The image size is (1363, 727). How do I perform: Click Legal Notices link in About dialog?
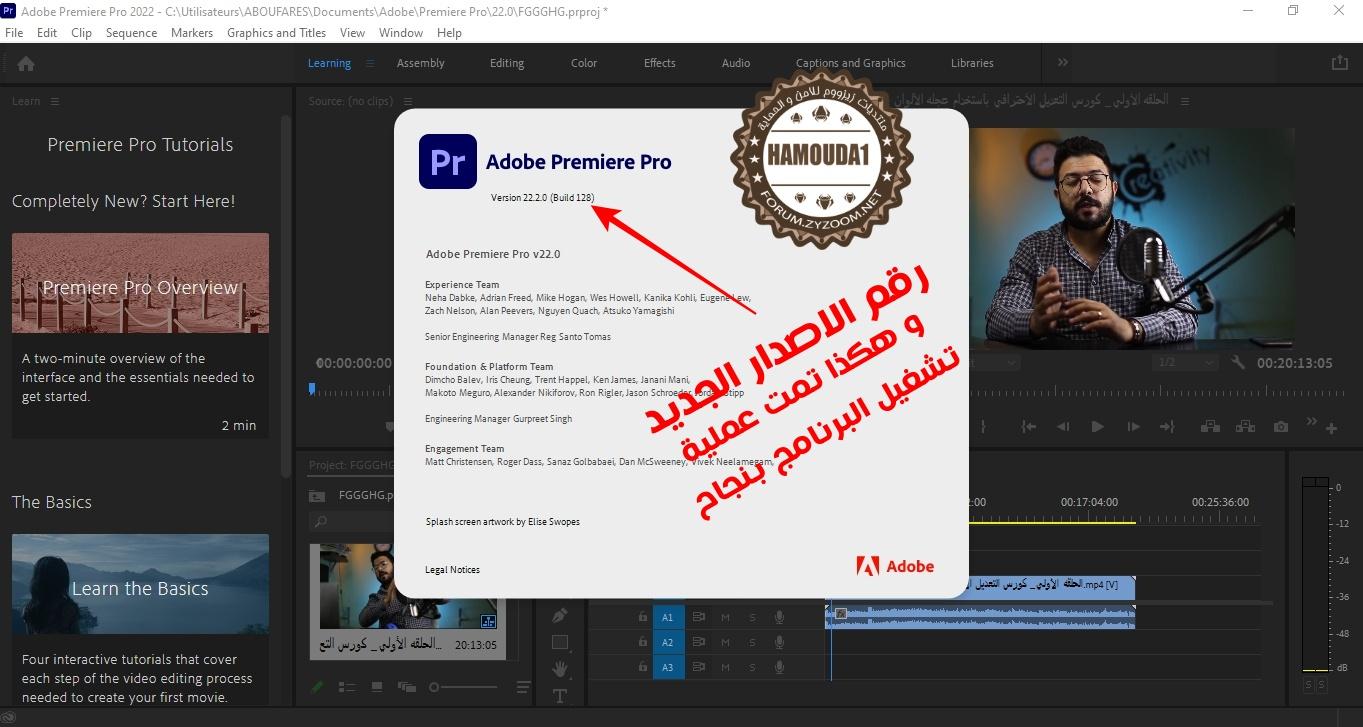click(453, 570)
